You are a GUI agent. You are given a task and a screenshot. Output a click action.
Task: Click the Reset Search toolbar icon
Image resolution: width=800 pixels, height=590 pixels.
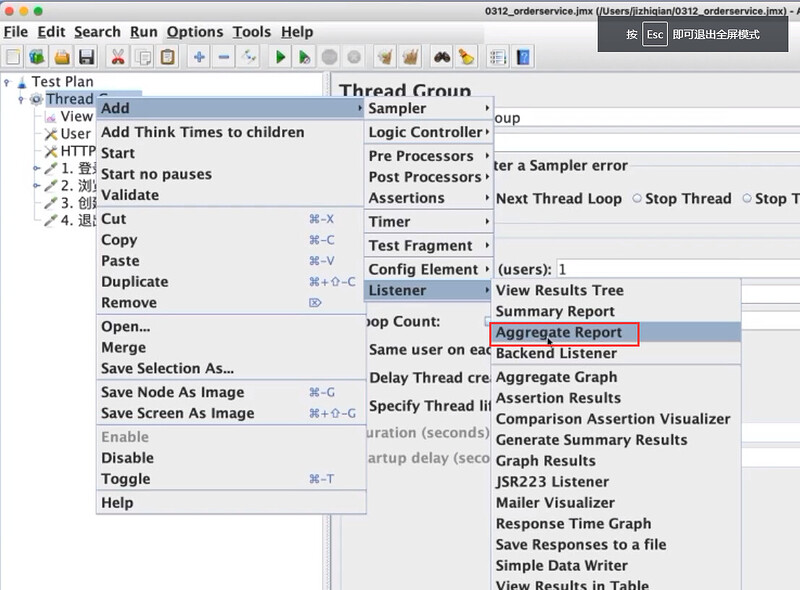[466, 57]
